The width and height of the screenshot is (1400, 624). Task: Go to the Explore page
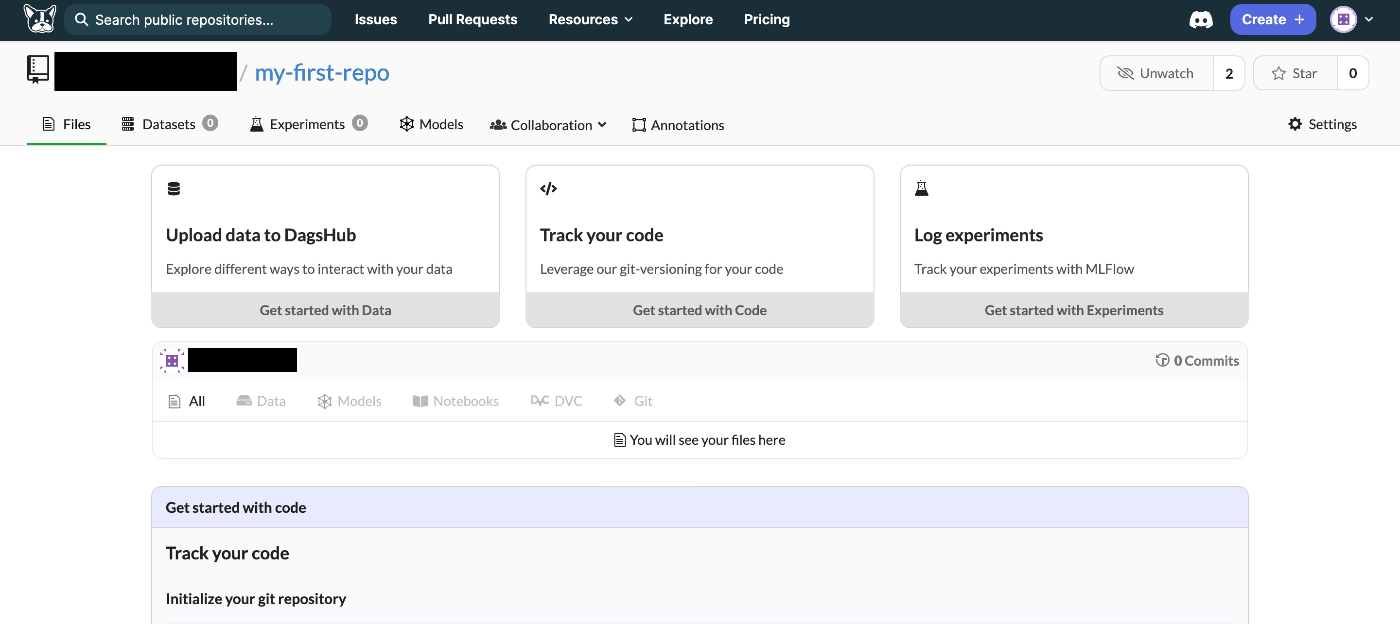coord(689,19)
